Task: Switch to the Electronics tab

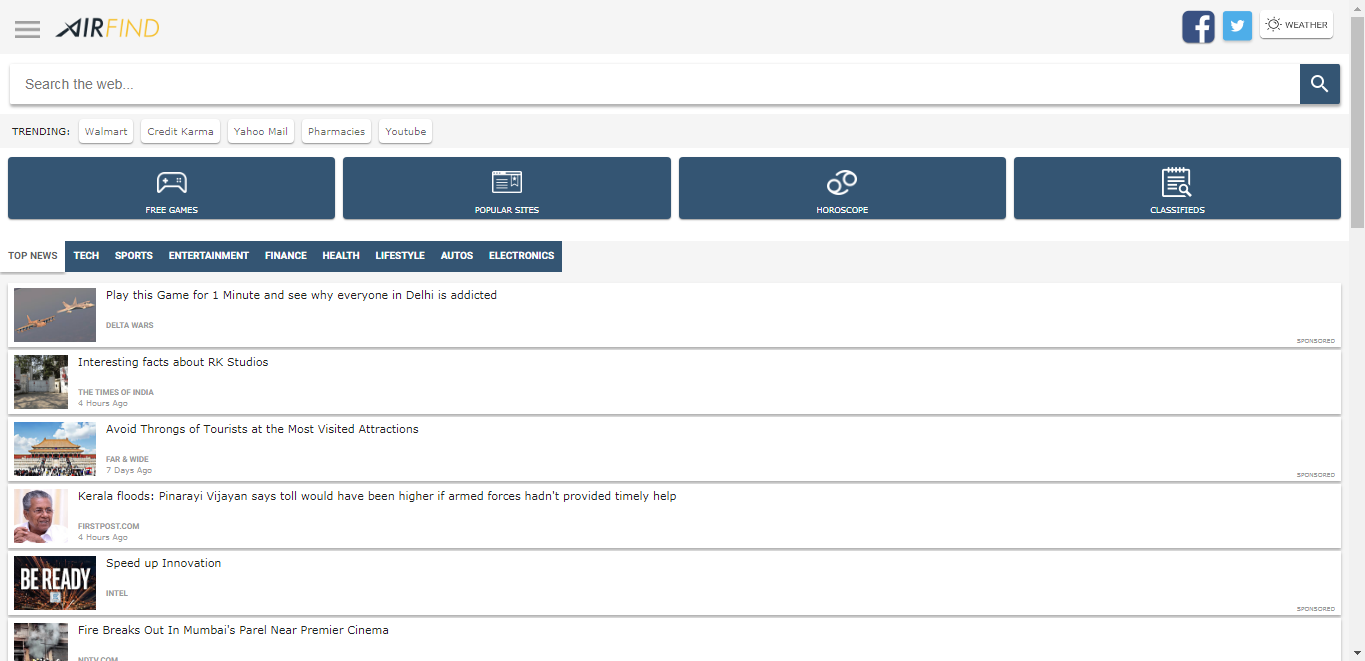Action: 520,256
